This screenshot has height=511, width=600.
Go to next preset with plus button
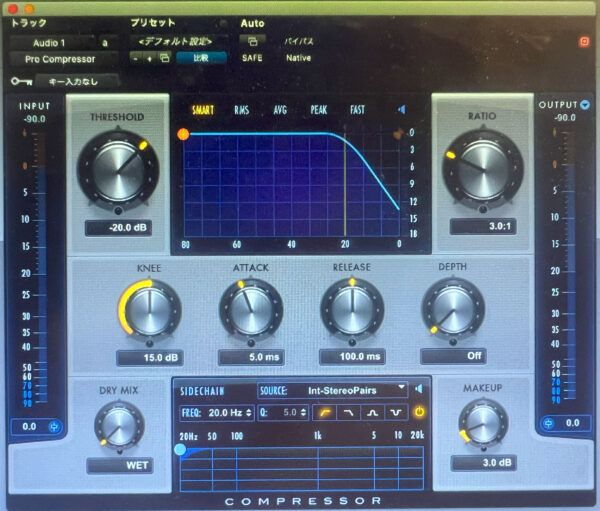(150, 59)
